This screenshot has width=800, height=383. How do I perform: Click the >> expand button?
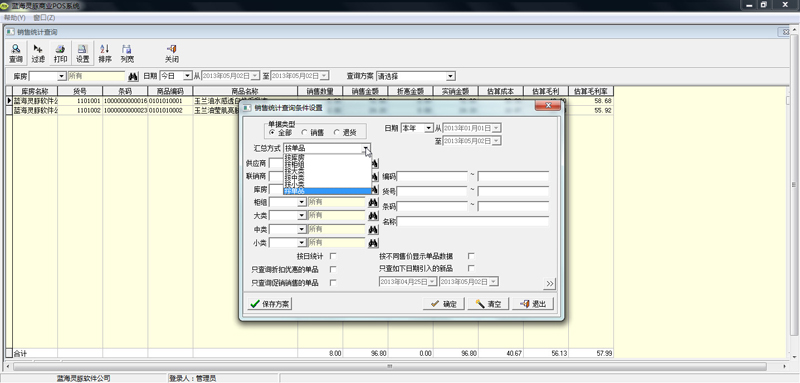pyautogui.click(x=549, y=283)
